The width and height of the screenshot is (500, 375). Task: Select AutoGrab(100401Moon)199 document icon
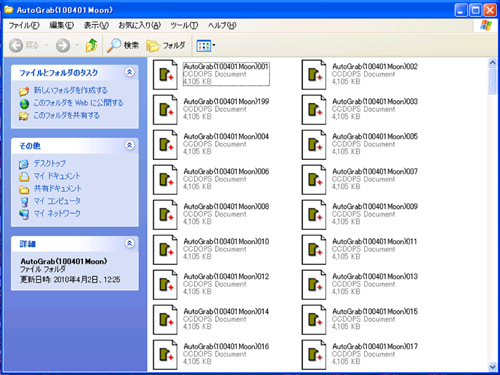165,110
